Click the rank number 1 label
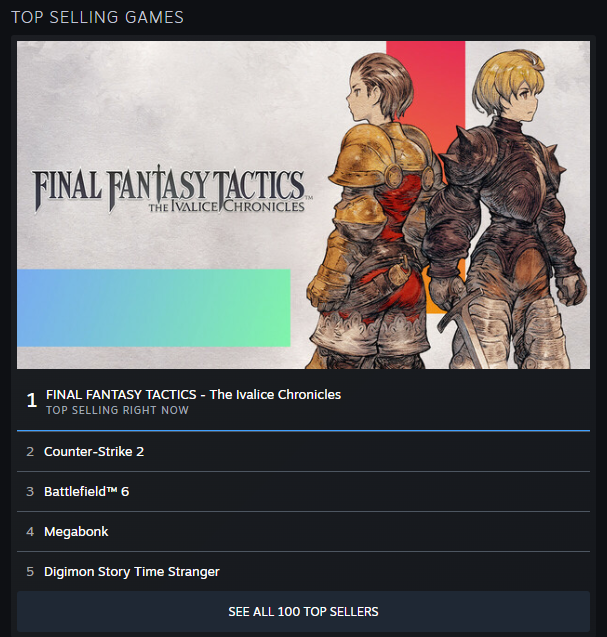This screenshot has height=637, width=607. (32, 401)
